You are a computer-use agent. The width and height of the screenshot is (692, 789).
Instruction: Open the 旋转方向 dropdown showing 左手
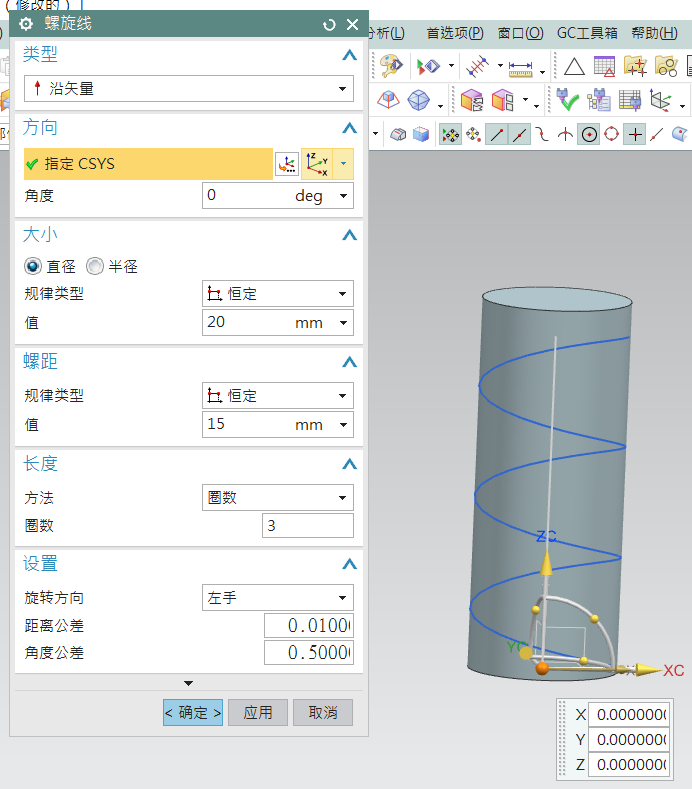(278, 597)
